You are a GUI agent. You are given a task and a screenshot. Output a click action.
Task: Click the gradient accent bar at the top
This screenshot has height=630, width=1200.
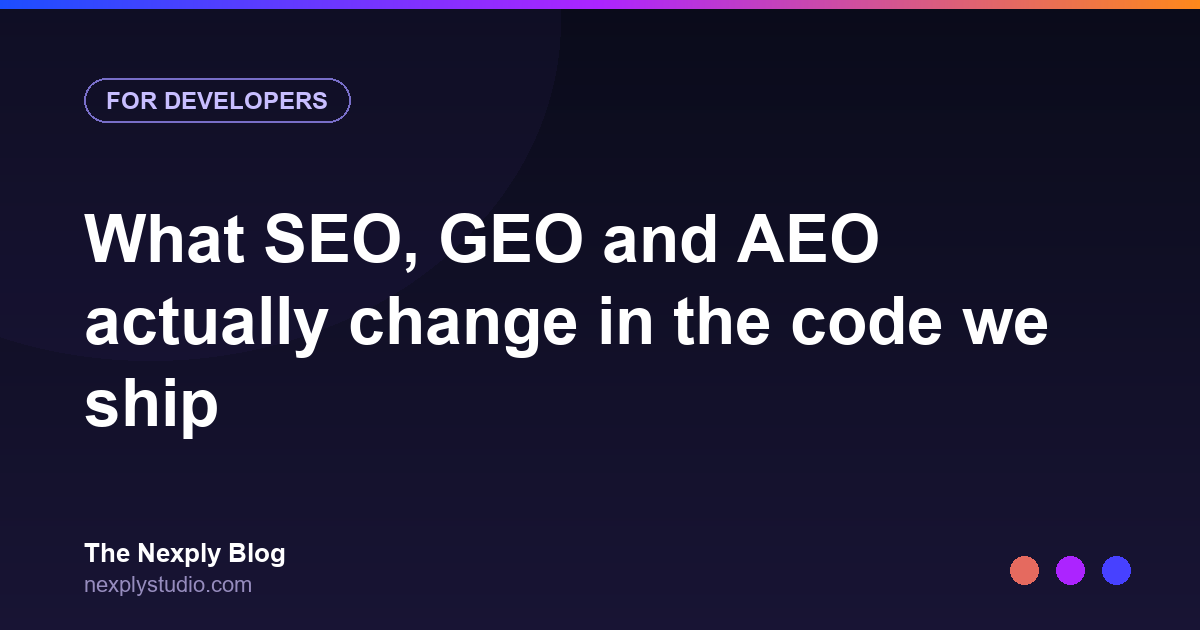pyautogui.click(x=600, y=4)
